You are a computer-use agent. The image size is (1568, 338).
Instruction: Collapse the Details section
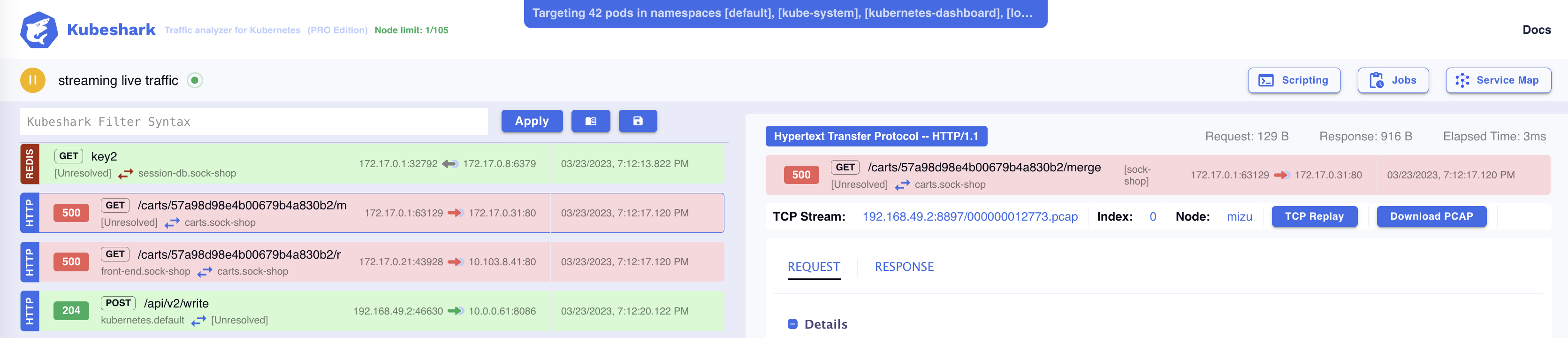[792, 324]
